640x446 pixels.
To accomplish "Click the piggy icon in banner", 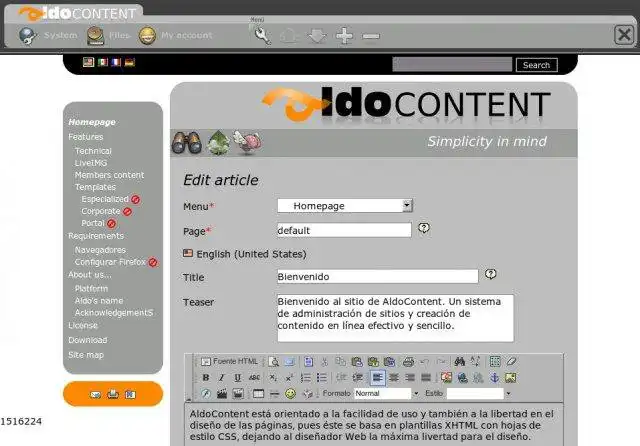I will 248,142.
